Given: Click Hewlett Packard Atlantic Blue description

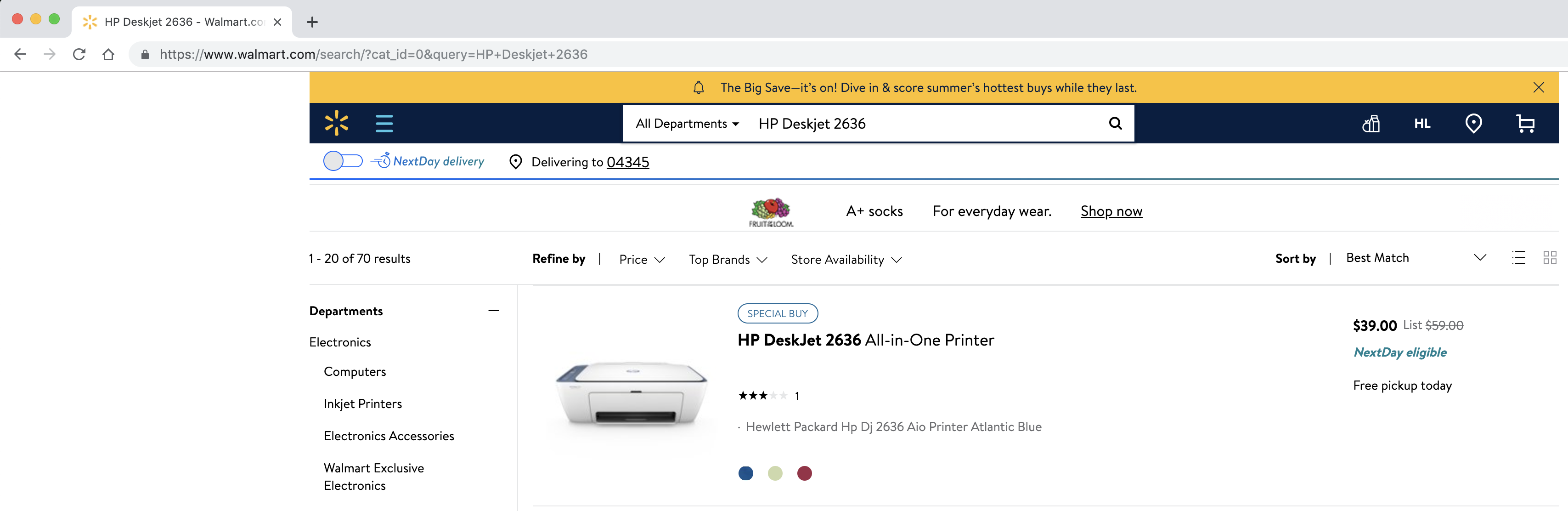Looking at the screenshot, I should tap(893, 427).
